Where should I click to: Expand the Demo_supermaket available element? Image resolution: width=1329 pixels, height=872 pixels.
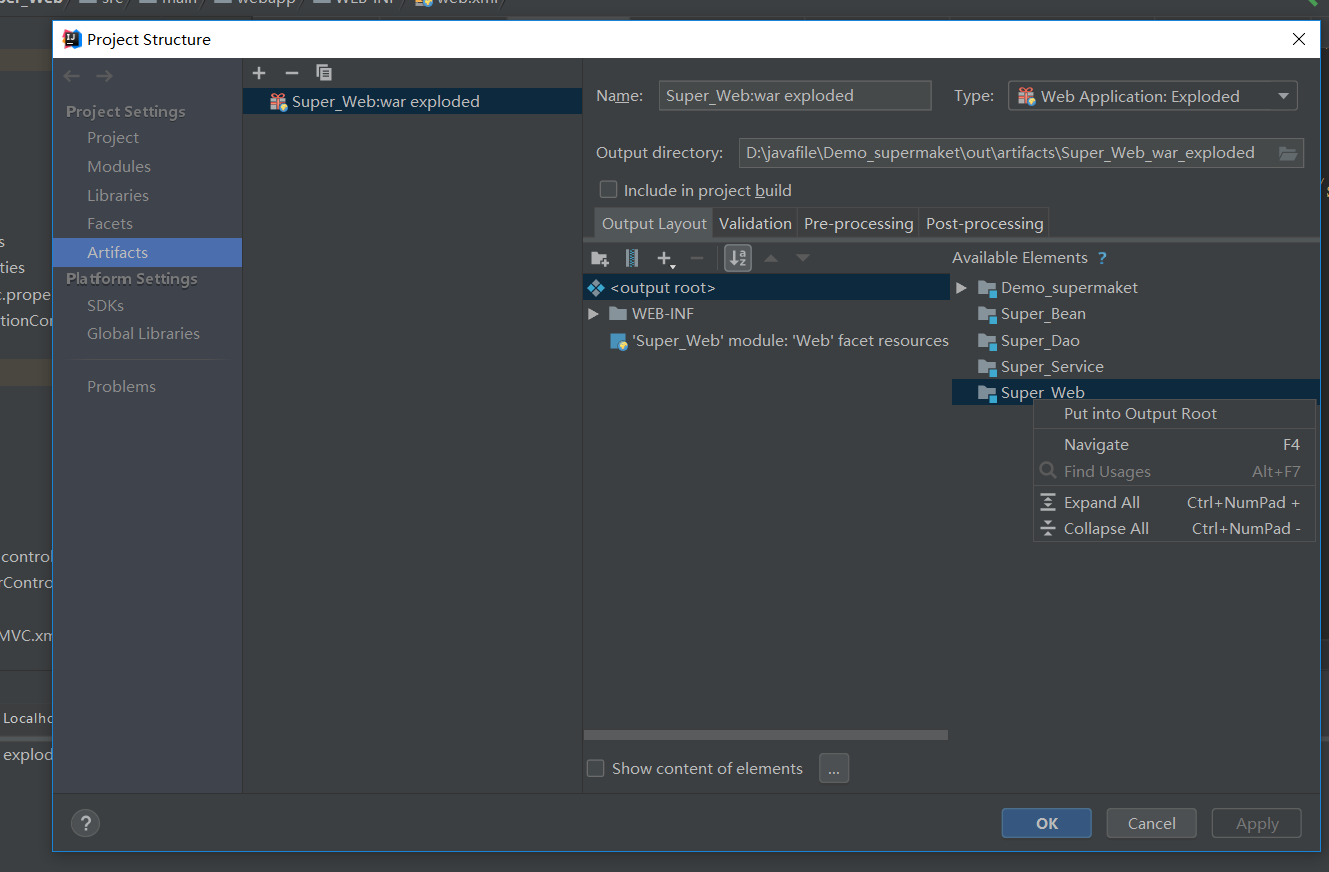click(x=960, y=287)
